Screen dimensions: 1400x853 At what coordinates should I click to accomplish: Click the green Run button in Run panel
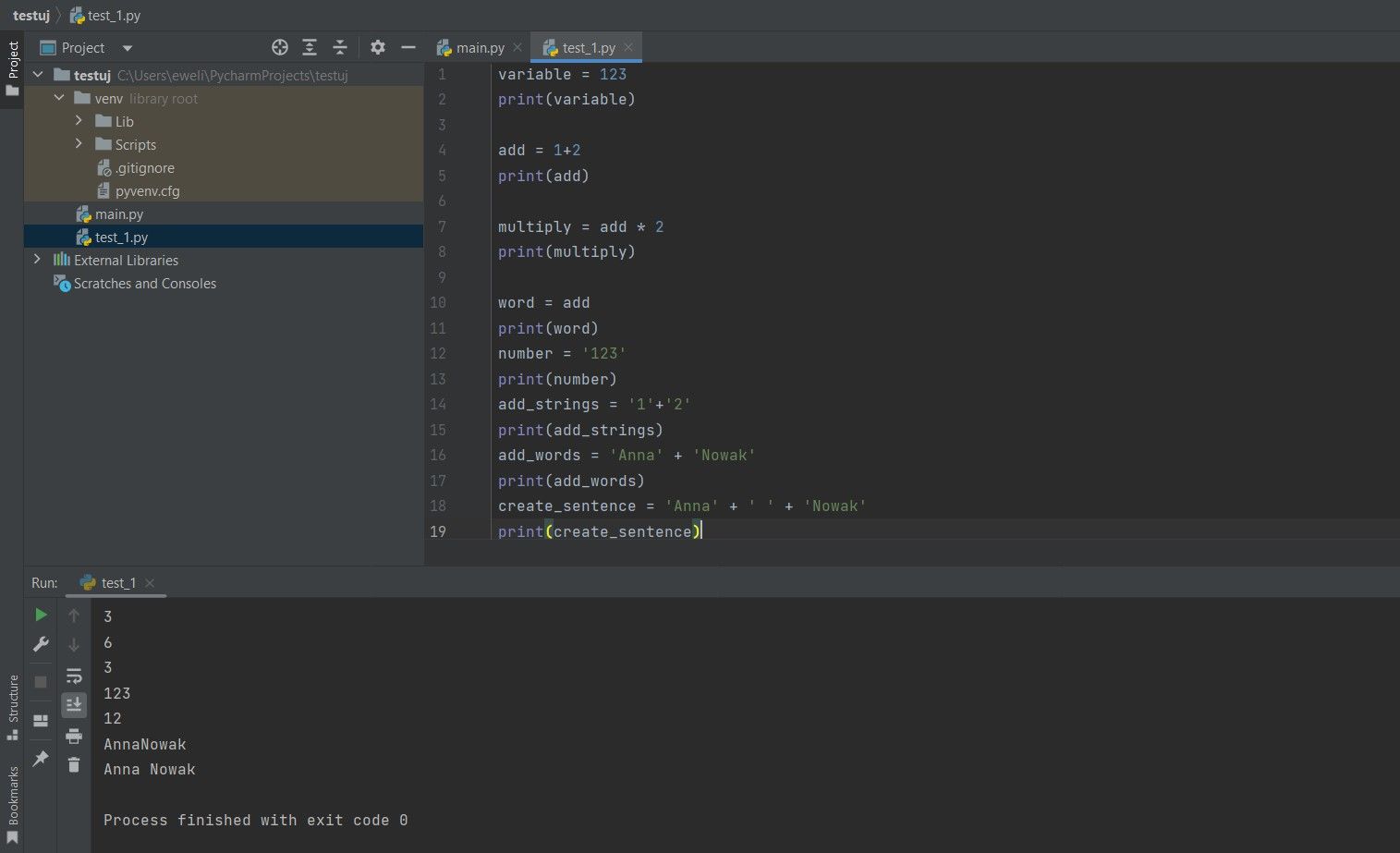[41, 615]
